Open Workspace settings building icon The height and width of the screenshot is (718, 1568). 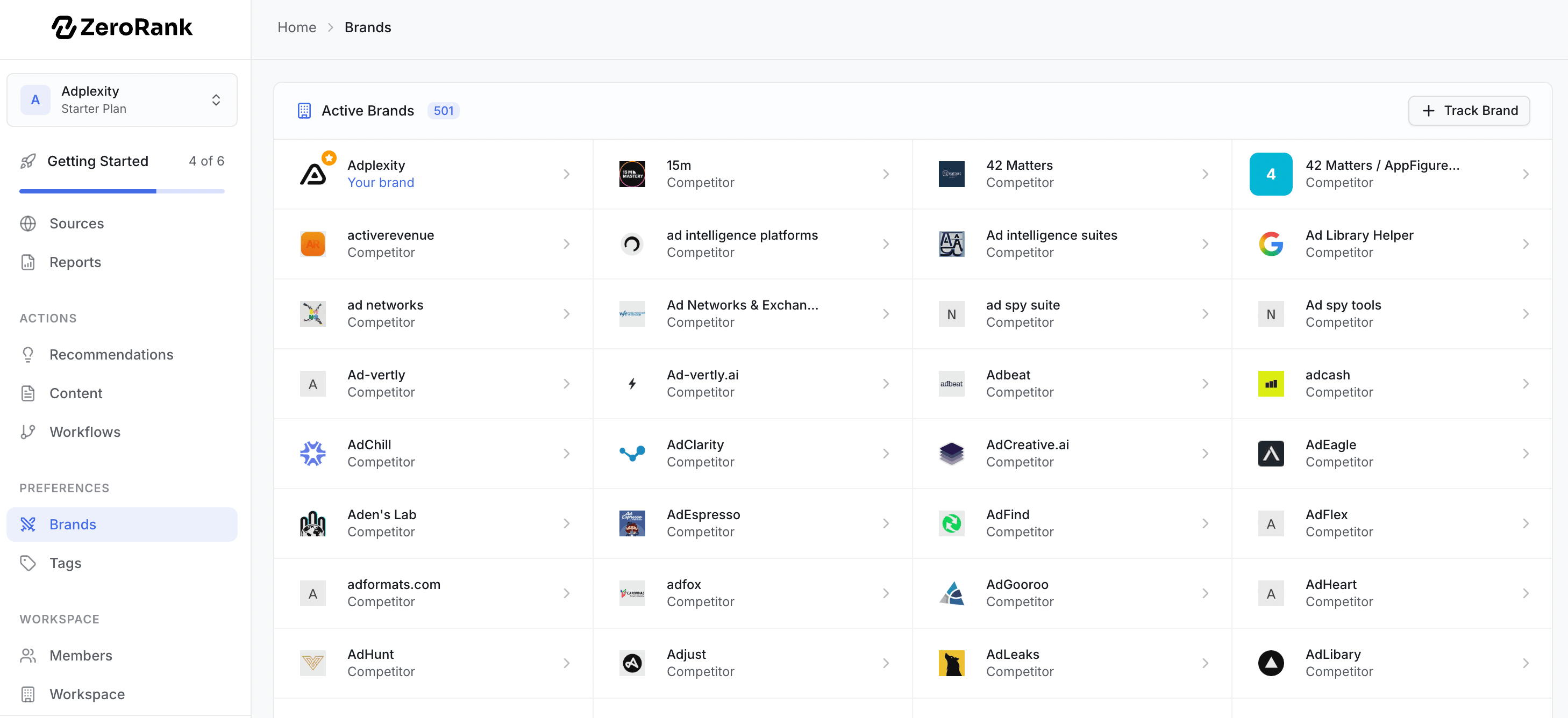point(28,694)
